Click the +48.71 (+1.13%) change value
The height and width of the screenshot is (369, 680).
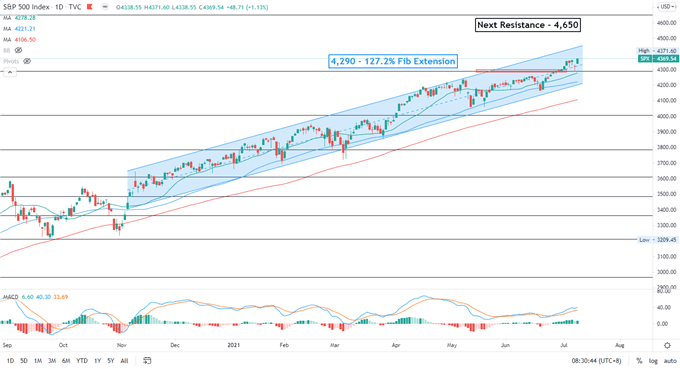pos(246,7)
